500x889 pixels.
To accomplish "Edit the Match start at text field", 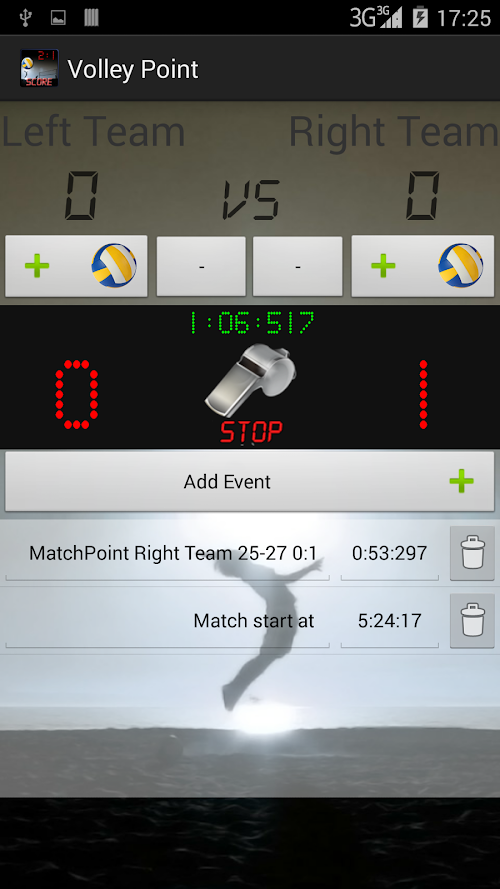I will coord(167,621).
